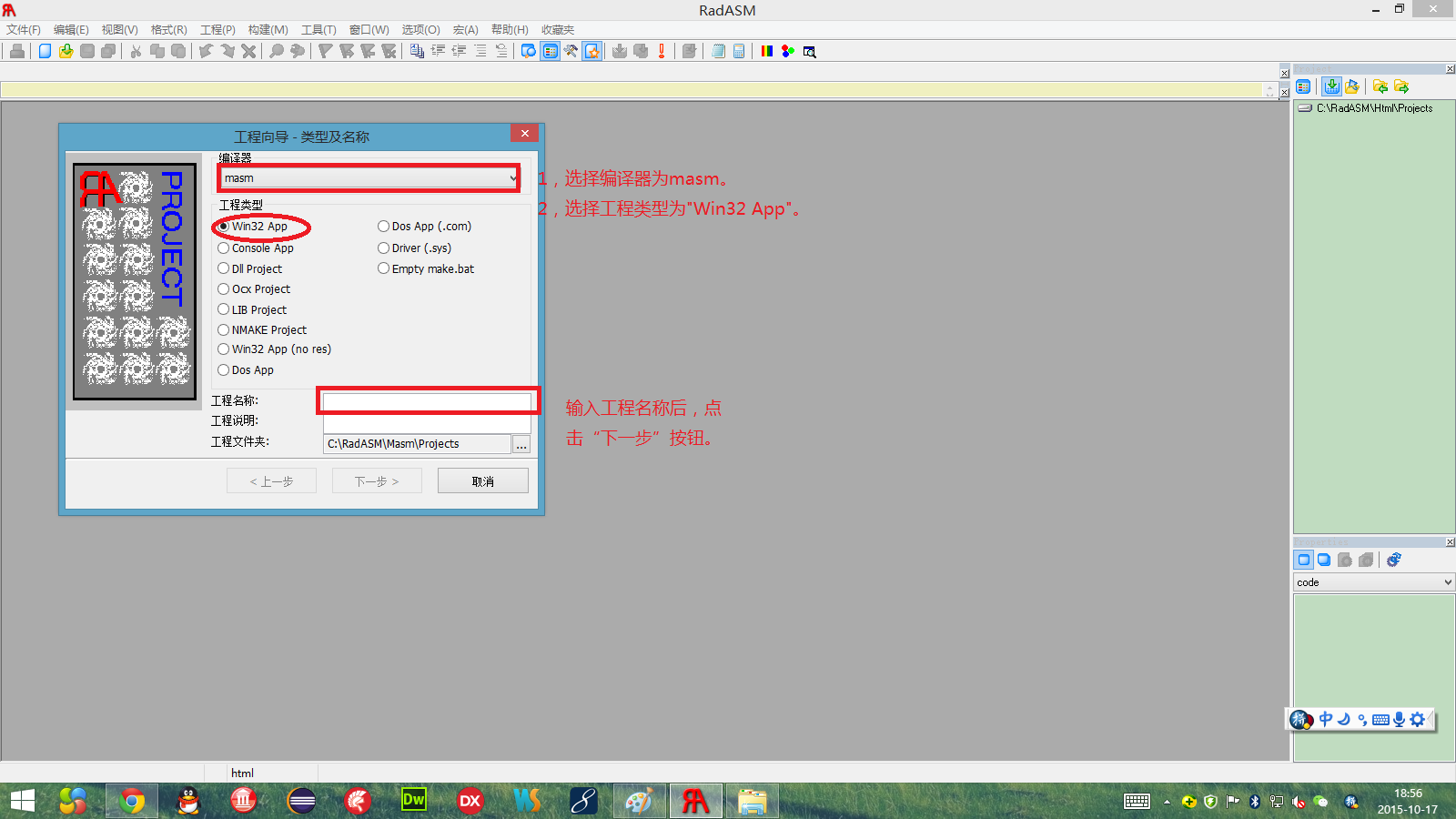
Task: Toggle the output window toolbar icon
Action: 529,51
